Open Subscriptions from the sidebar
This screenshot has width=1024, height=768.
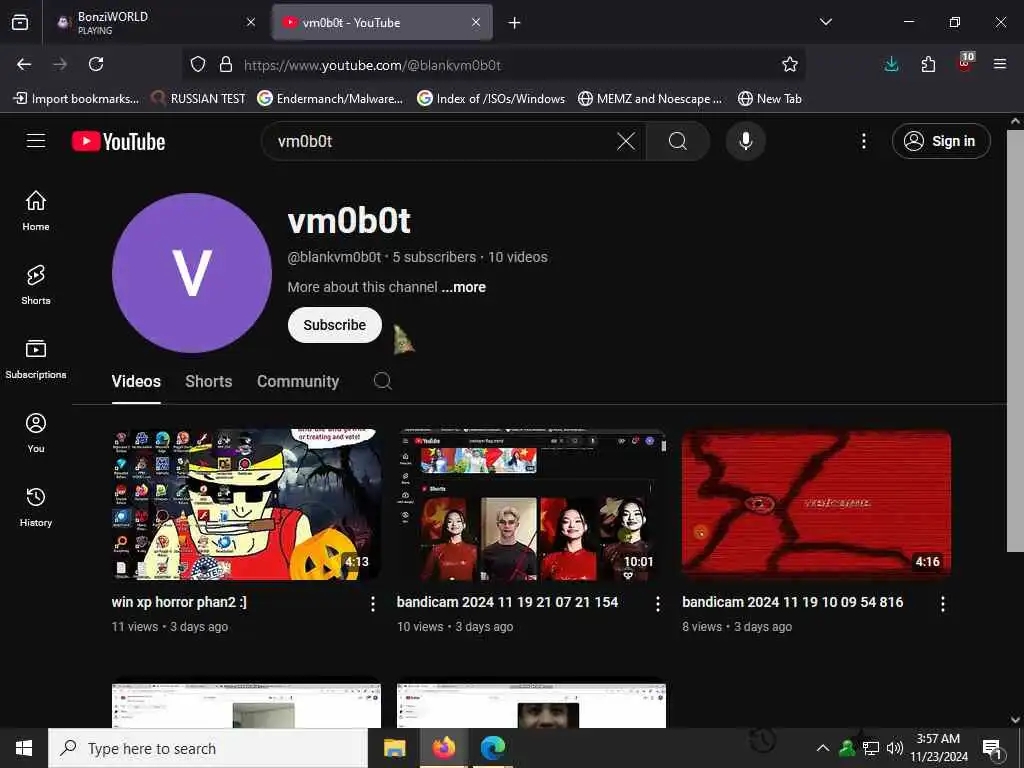36,359
